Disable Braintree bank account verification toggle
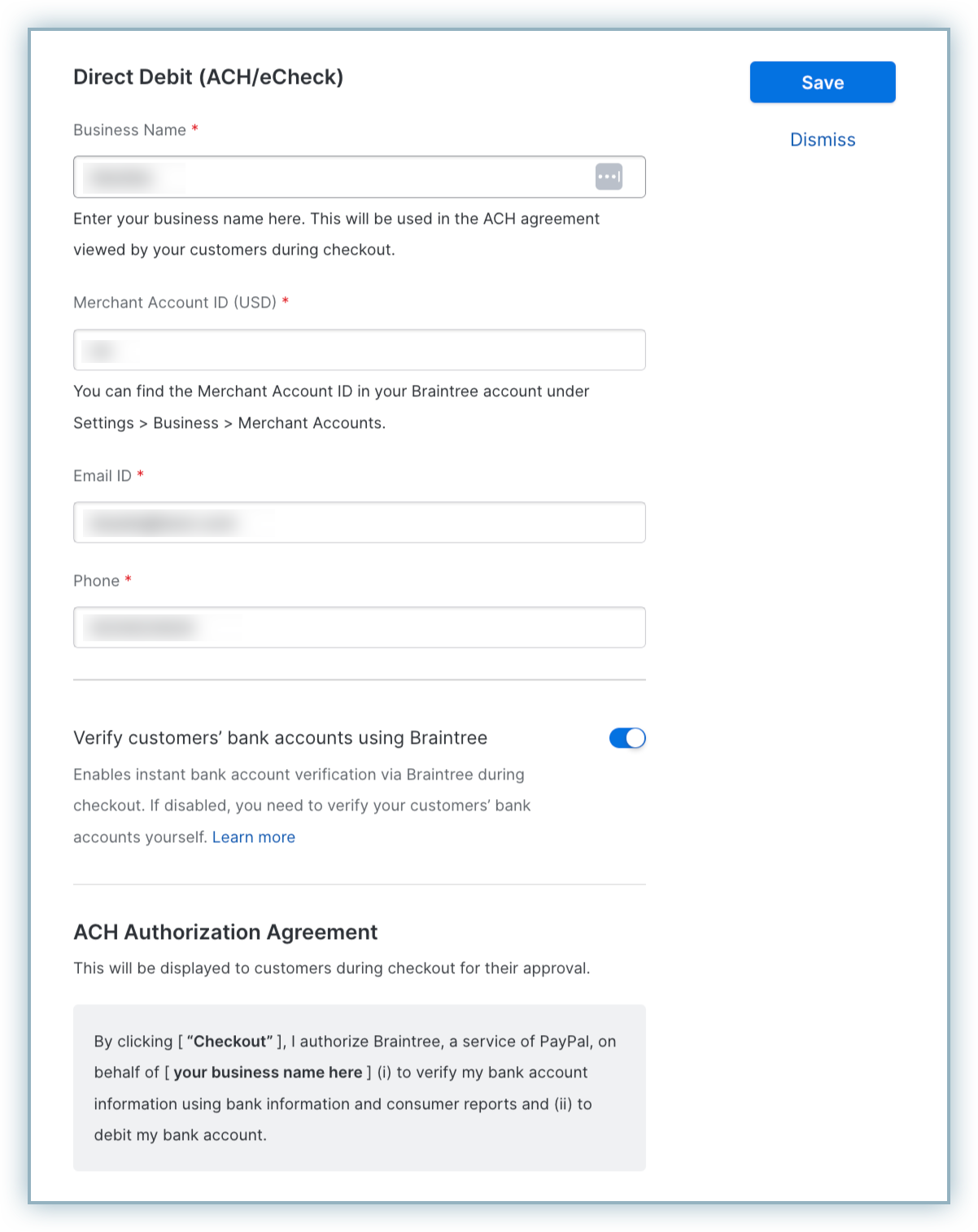 point(627,738)
